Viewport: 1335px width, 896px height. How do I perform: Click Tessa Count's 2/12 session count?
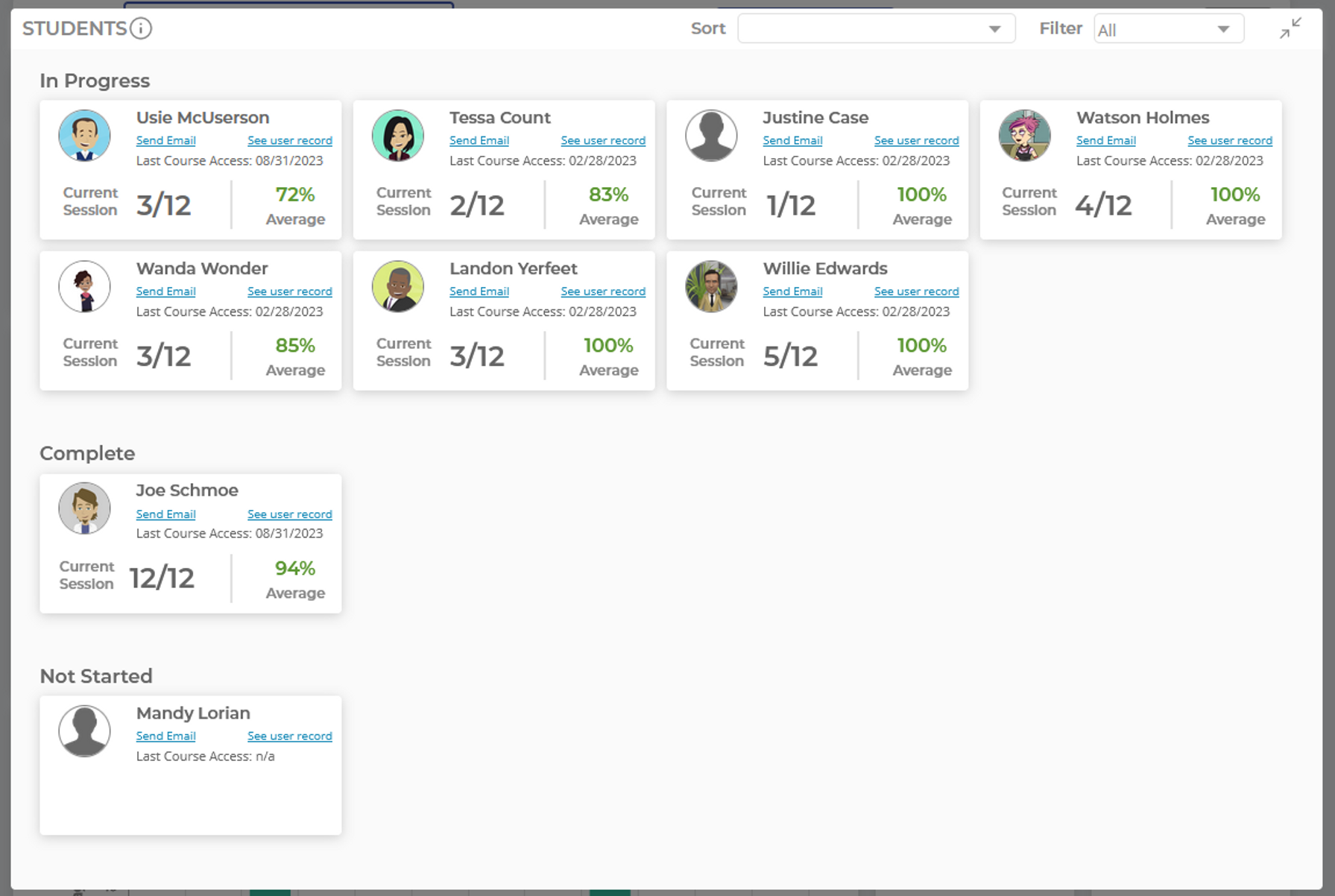tap(477, 205)
